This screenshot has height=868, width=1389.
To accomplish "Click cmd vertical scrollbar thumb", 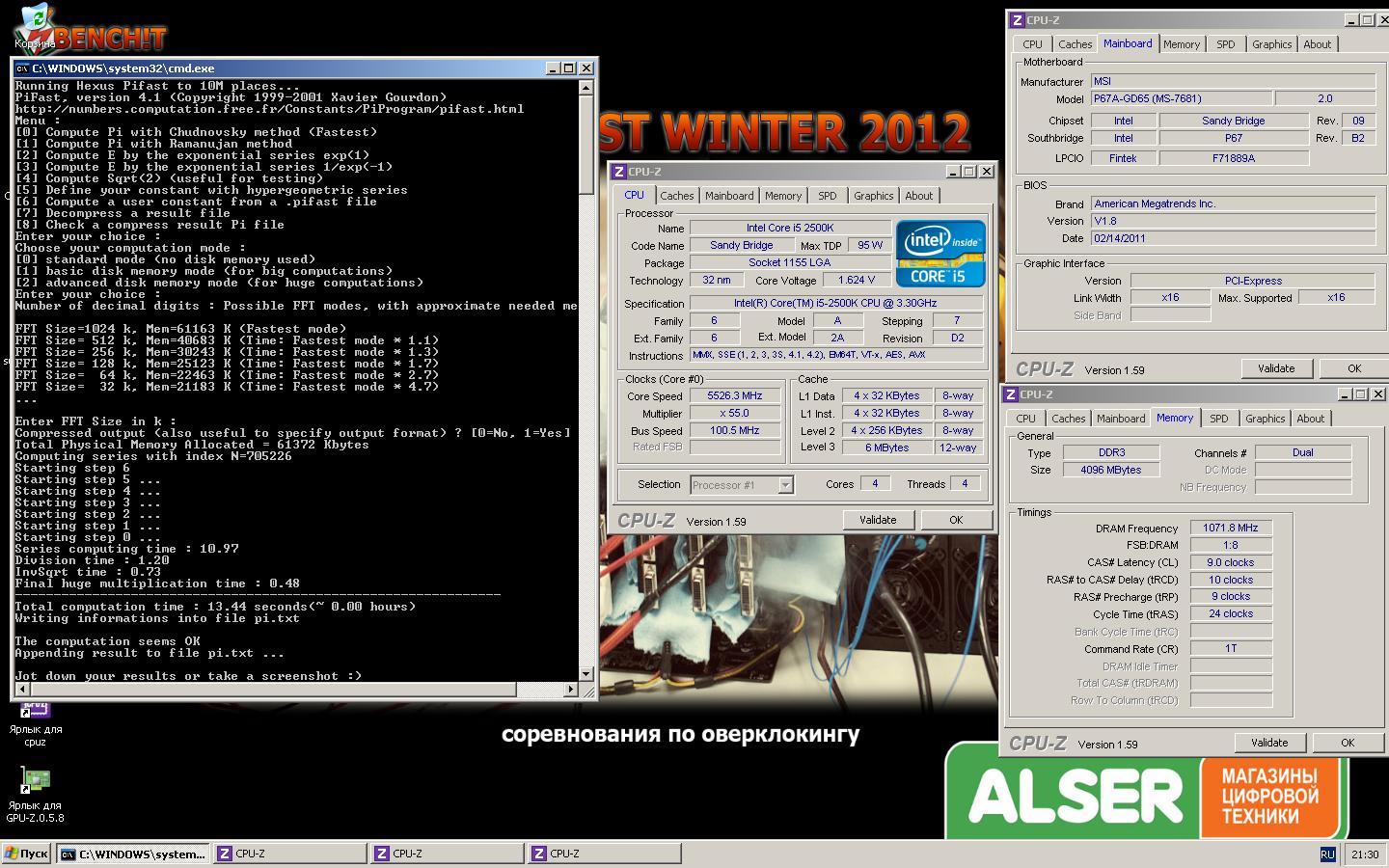I will [x=586, y=145].
